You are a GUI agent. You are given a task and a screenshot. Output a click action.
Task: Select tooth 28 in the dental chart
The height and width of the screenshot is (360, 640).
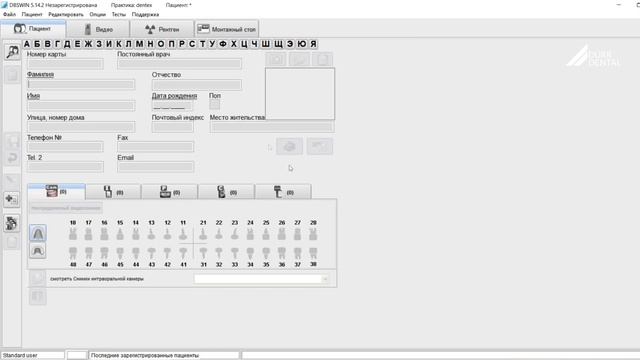(313, 234)
